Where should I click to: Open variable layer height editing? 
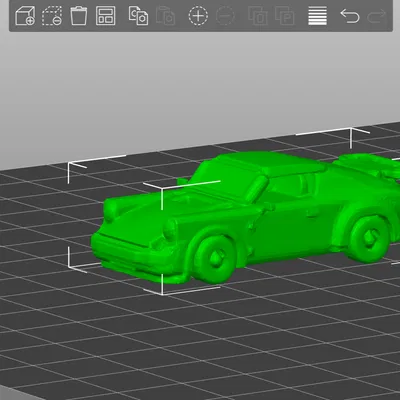click(317, 16)
